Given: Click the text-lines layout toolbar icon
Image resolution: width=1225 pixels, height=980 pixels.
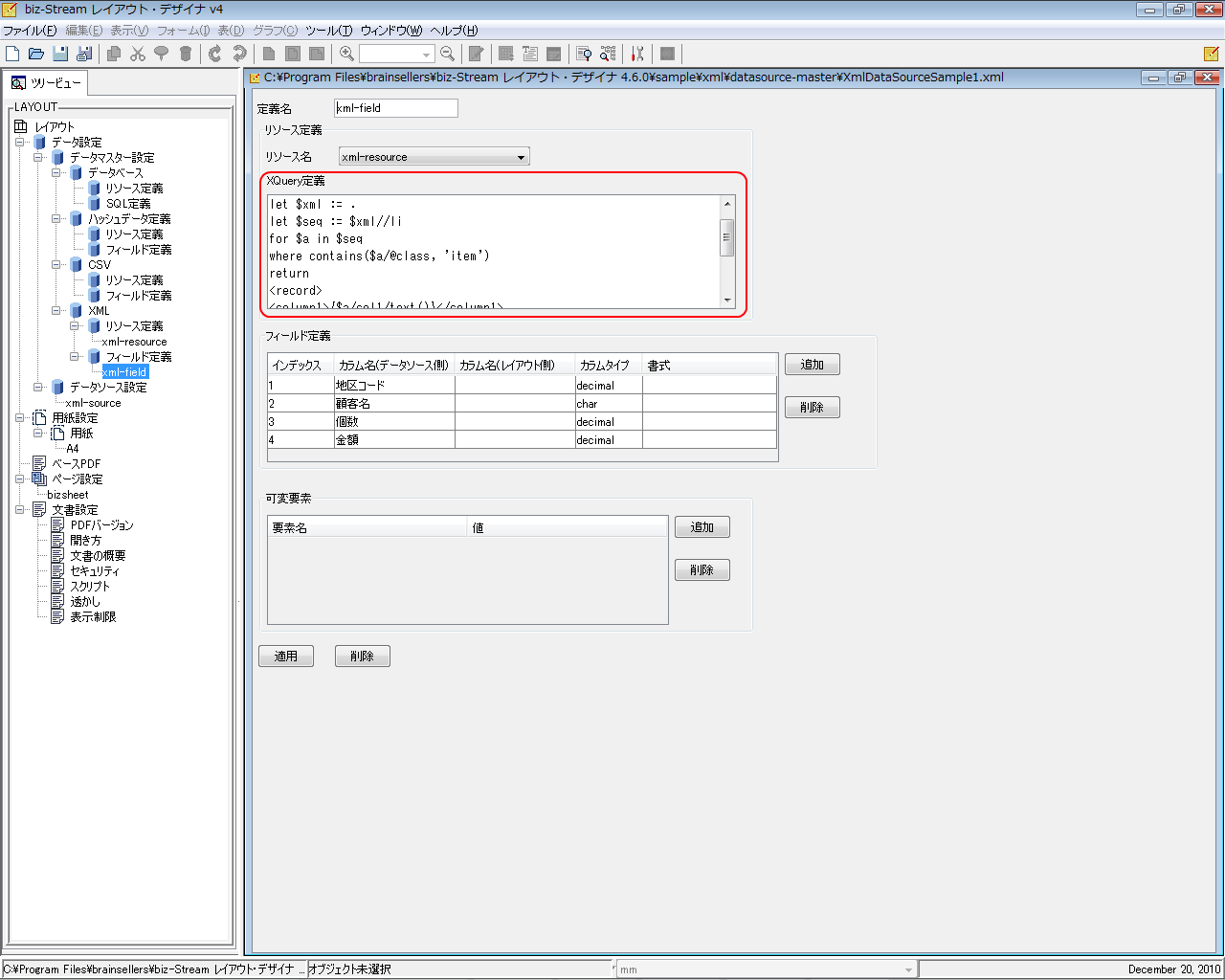Looking at the screenshot, I should 530,54.
